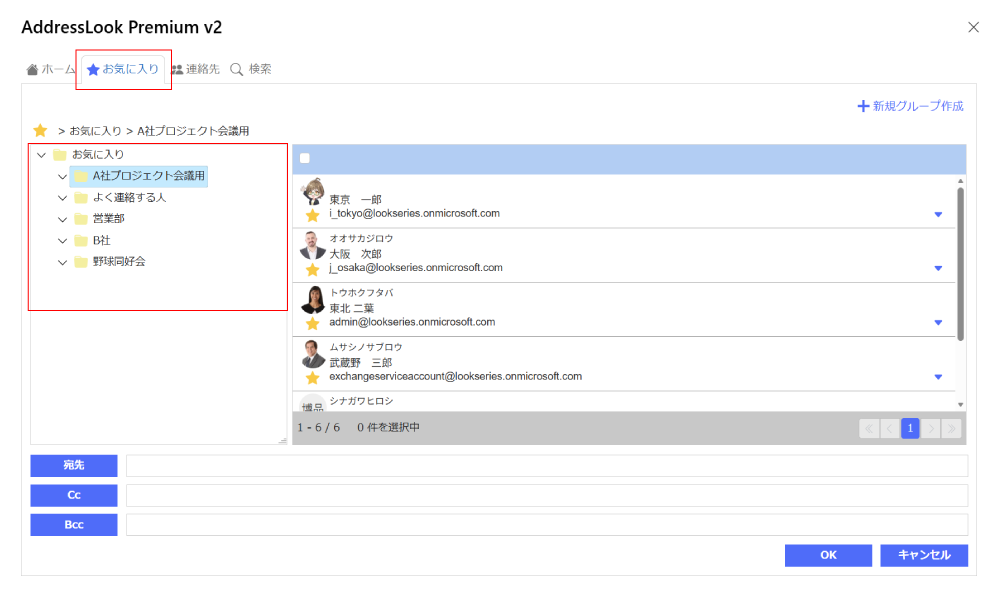The height and width of the screenshot is (600, 1000).
Task: Open the 連絡先 tab
Action: 195,69
